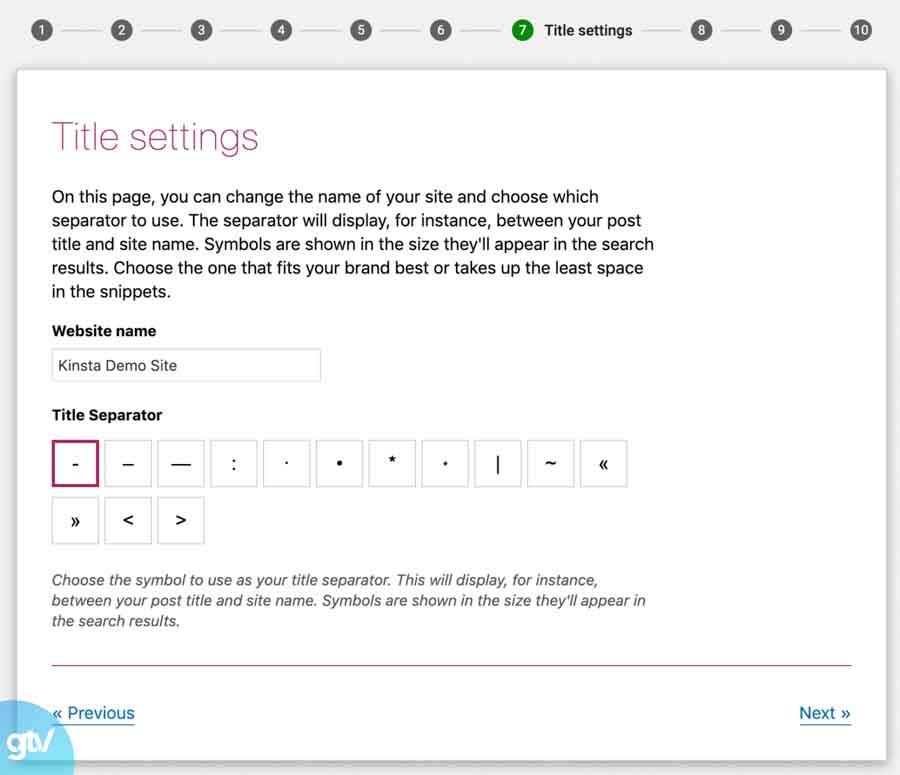
Task: Click the Next link to continue
Action: (x=824, y=713)
